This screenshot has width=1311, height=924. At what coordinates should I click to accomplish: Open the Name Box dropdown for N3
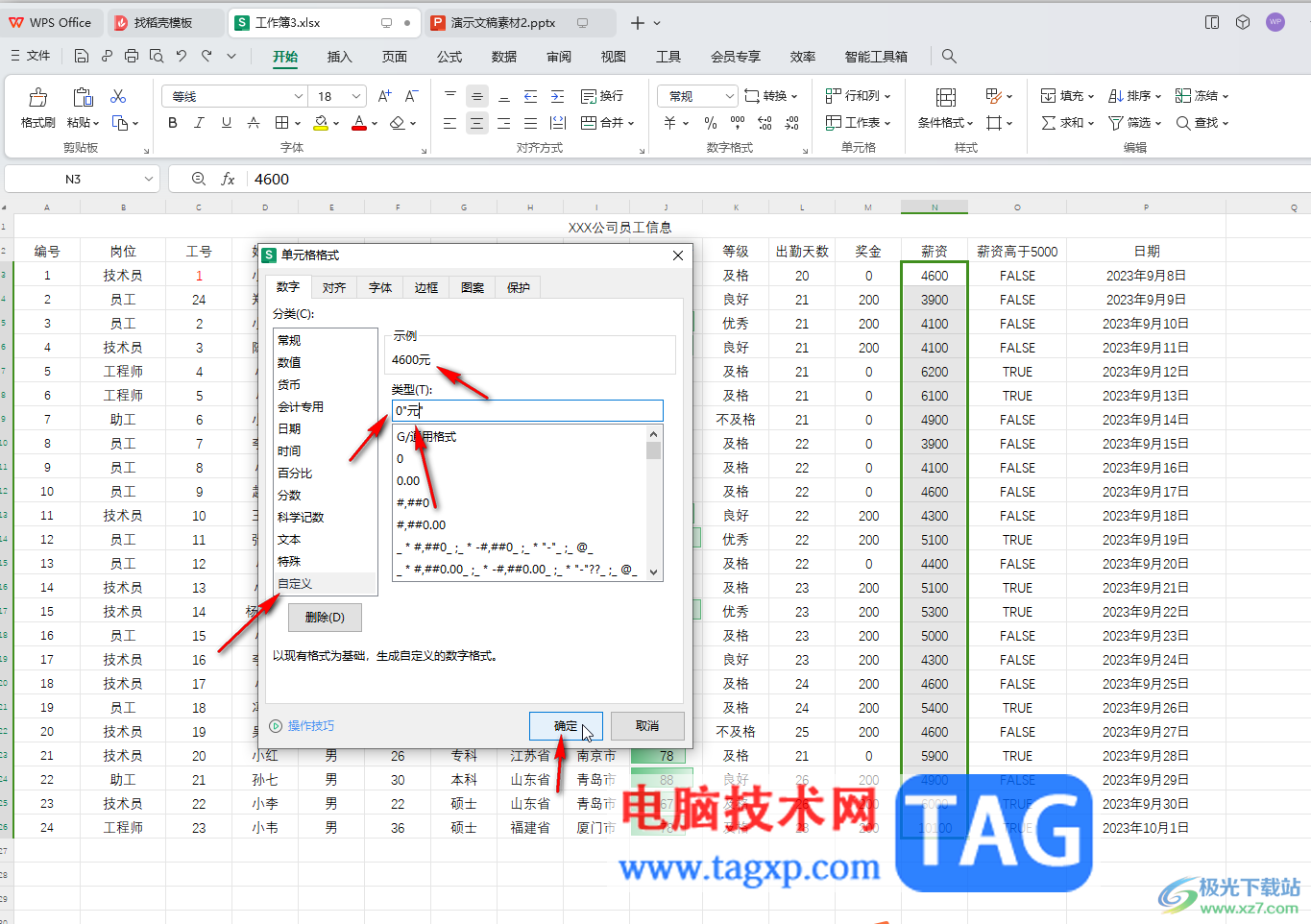pyautogui.click(x=149, y=179)
